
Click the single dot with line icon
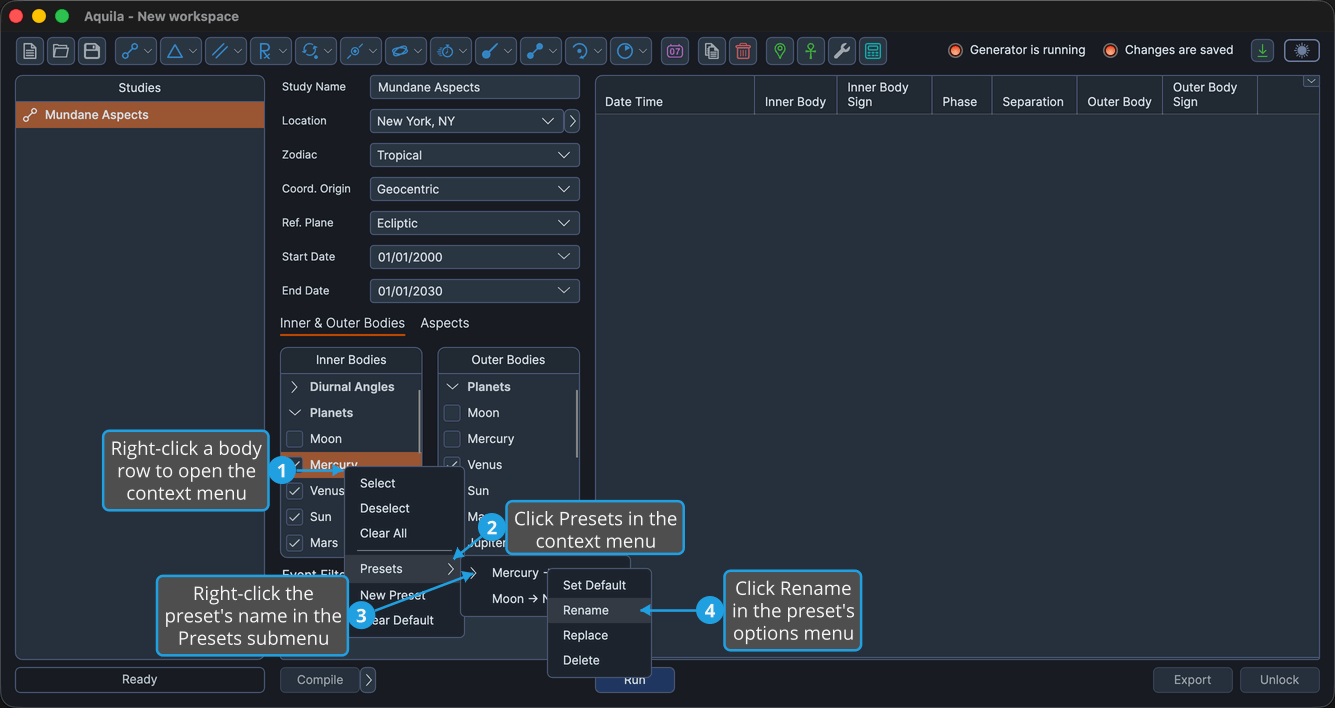coord(496,51)
